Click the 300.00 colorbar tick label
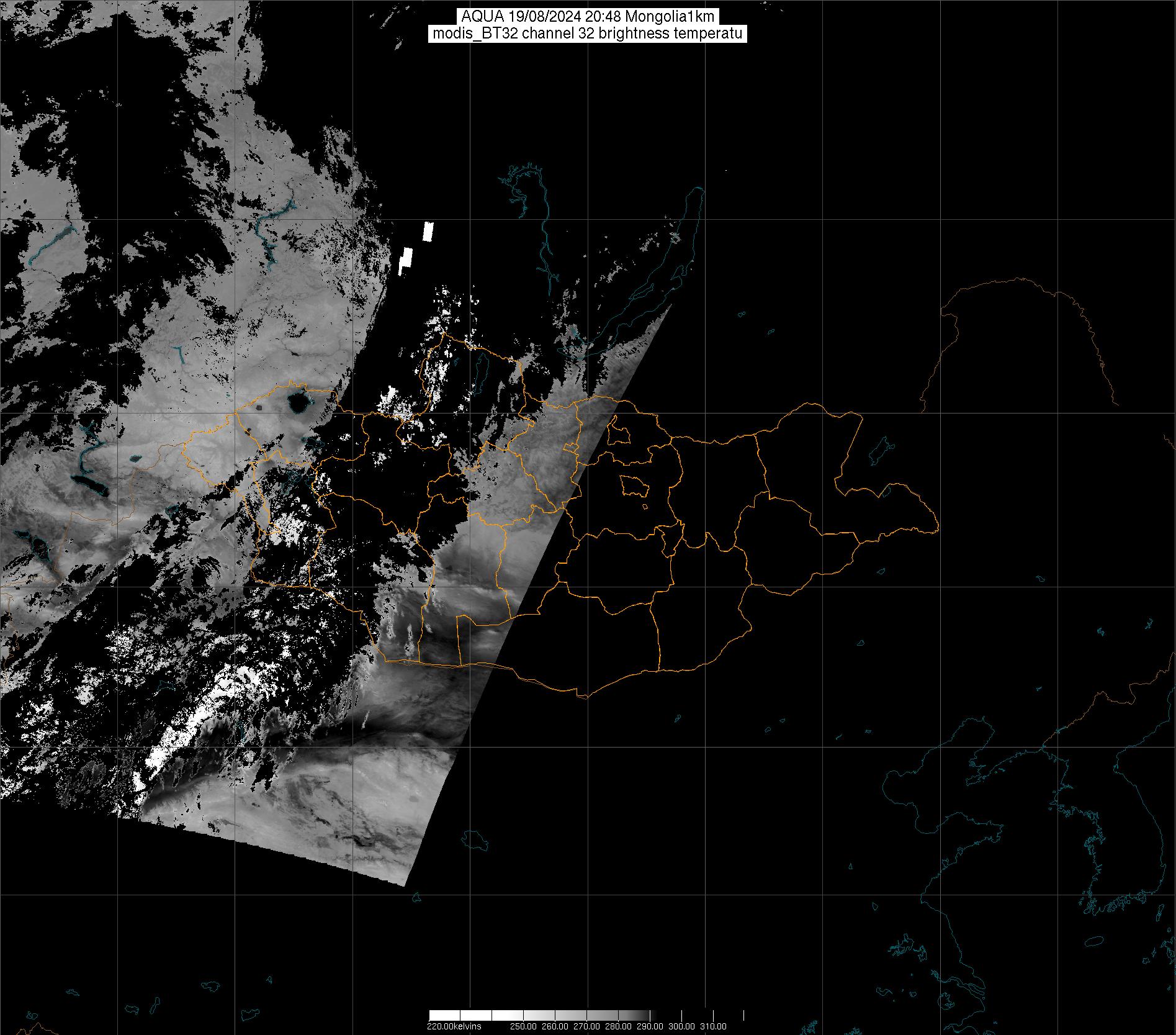Viewport: 1176px width, 1035px height. click(x=681, y=1026)
